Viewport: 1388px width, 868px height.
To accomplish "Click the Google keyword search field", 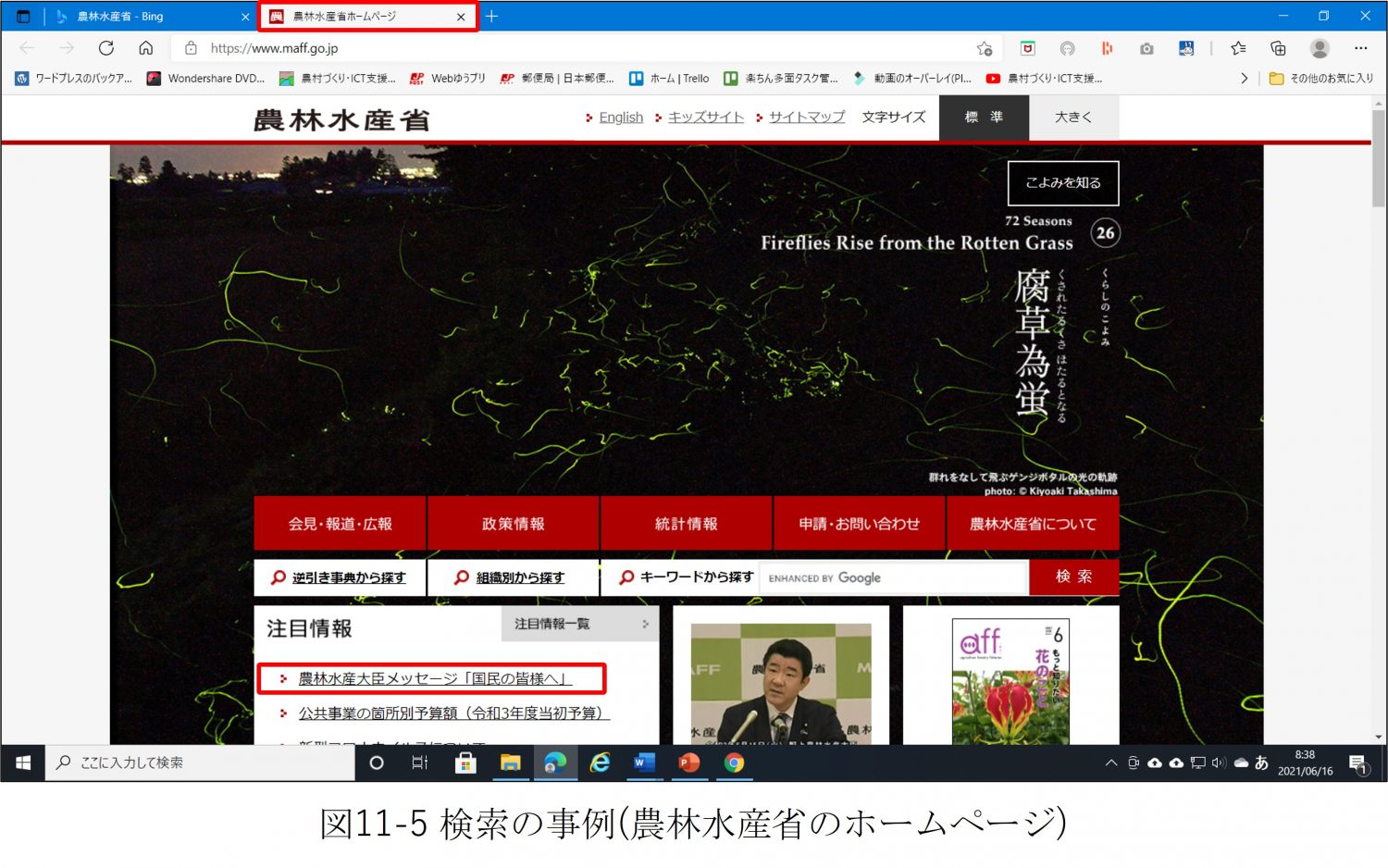I will click(x=894, y=577).
